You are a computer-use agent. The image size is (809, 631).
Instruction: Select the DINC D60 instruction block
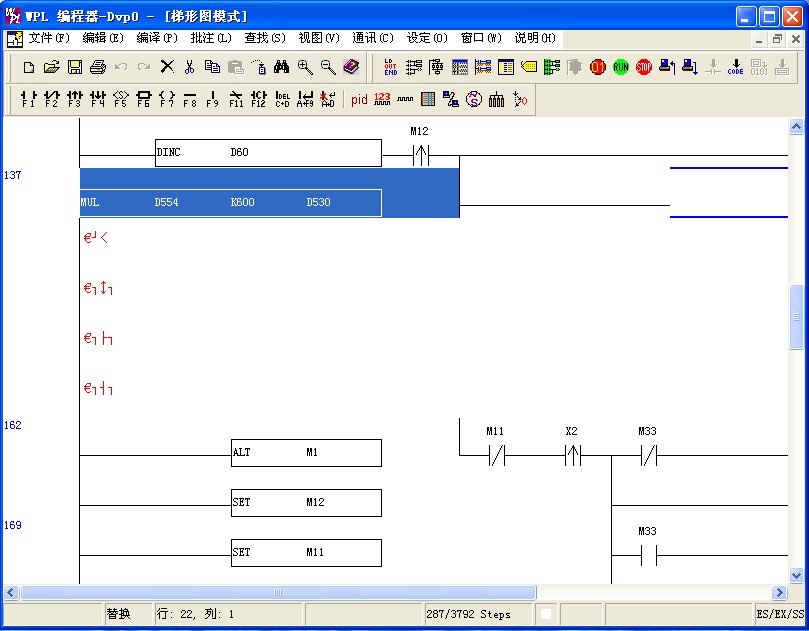coord(268,153)
